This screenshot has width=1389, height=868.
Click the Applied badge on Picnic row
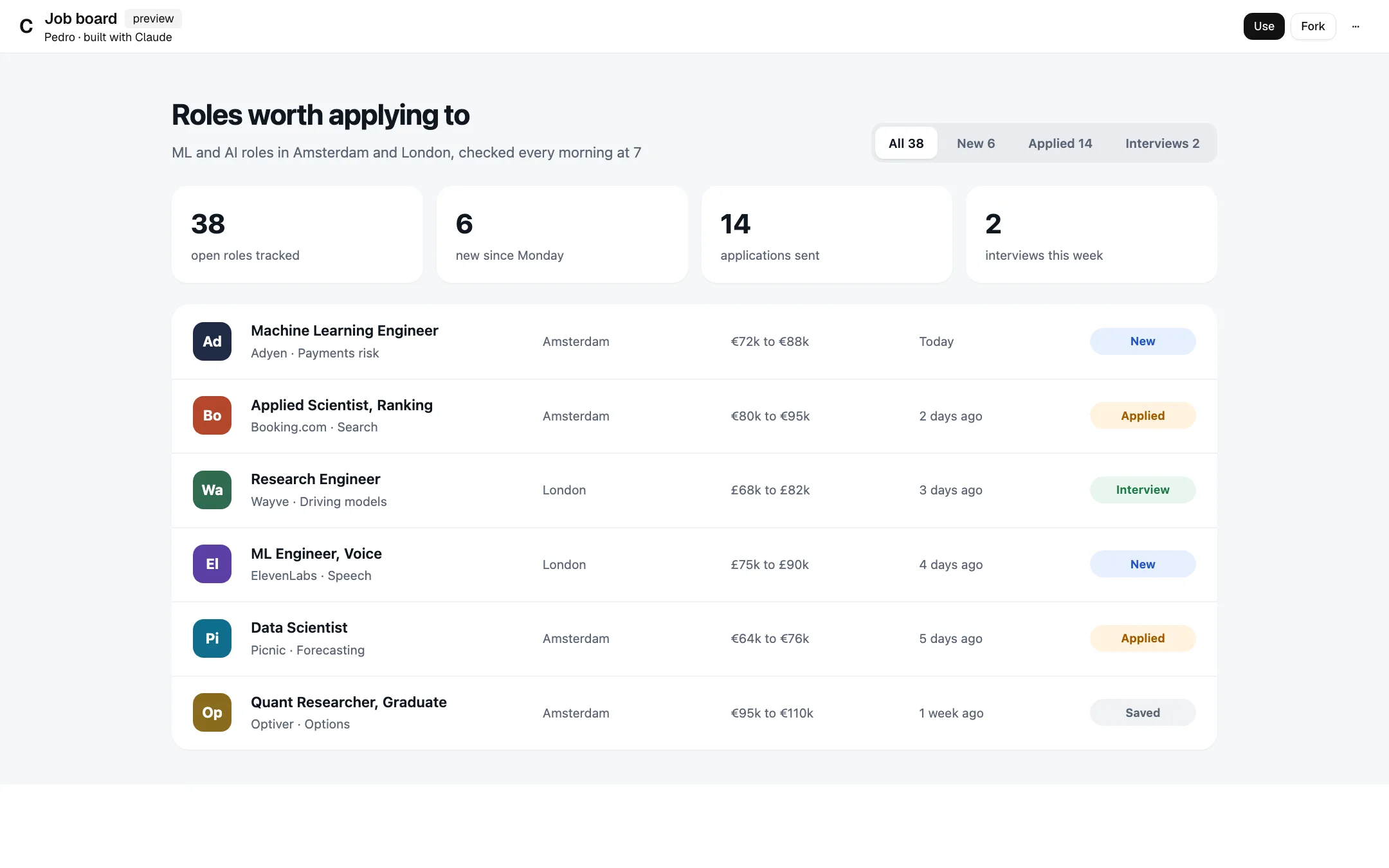1143,638
